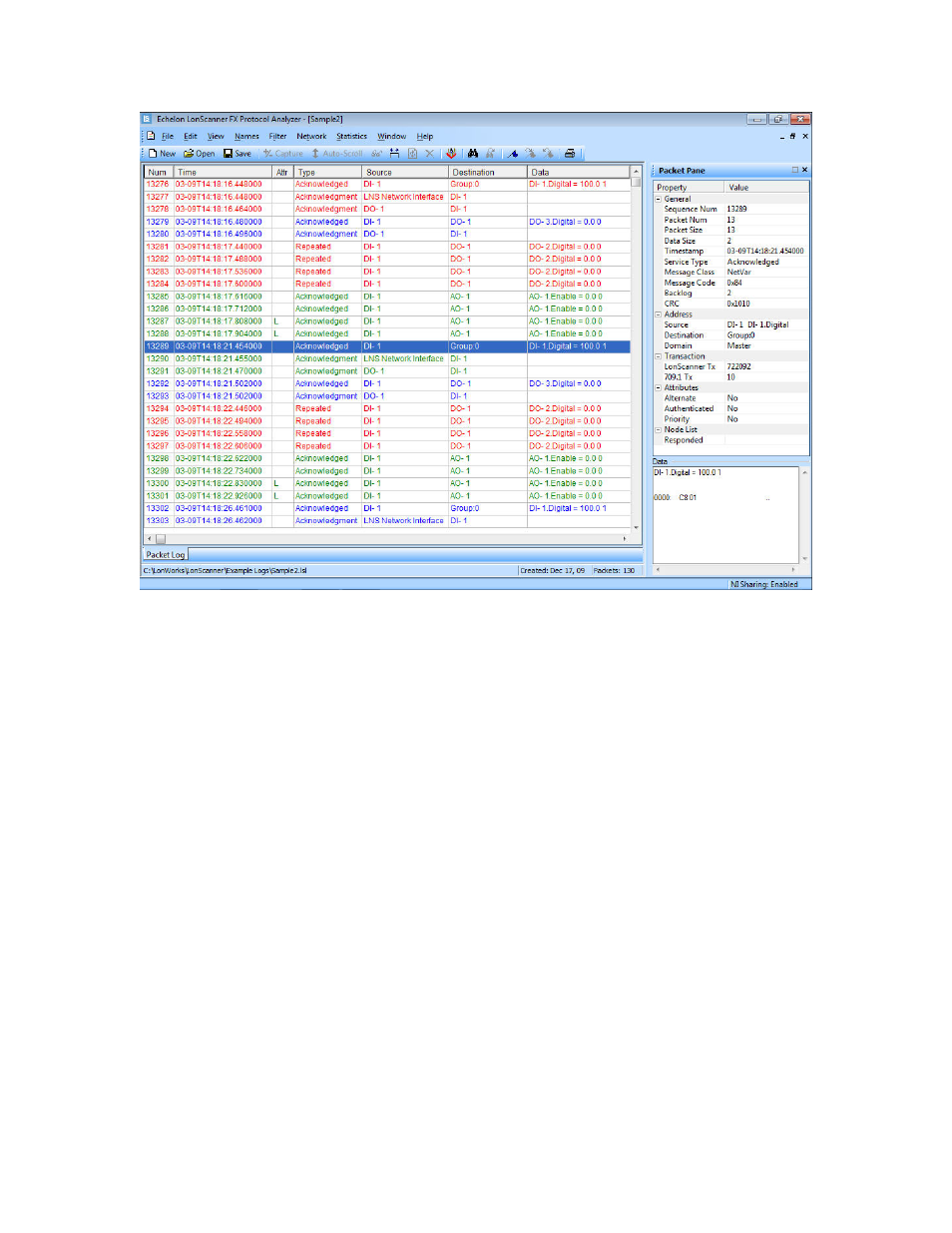
Task: Click the Created: Dec 17, 09 status
Action: pyautogui.click(x=553, y=571)
